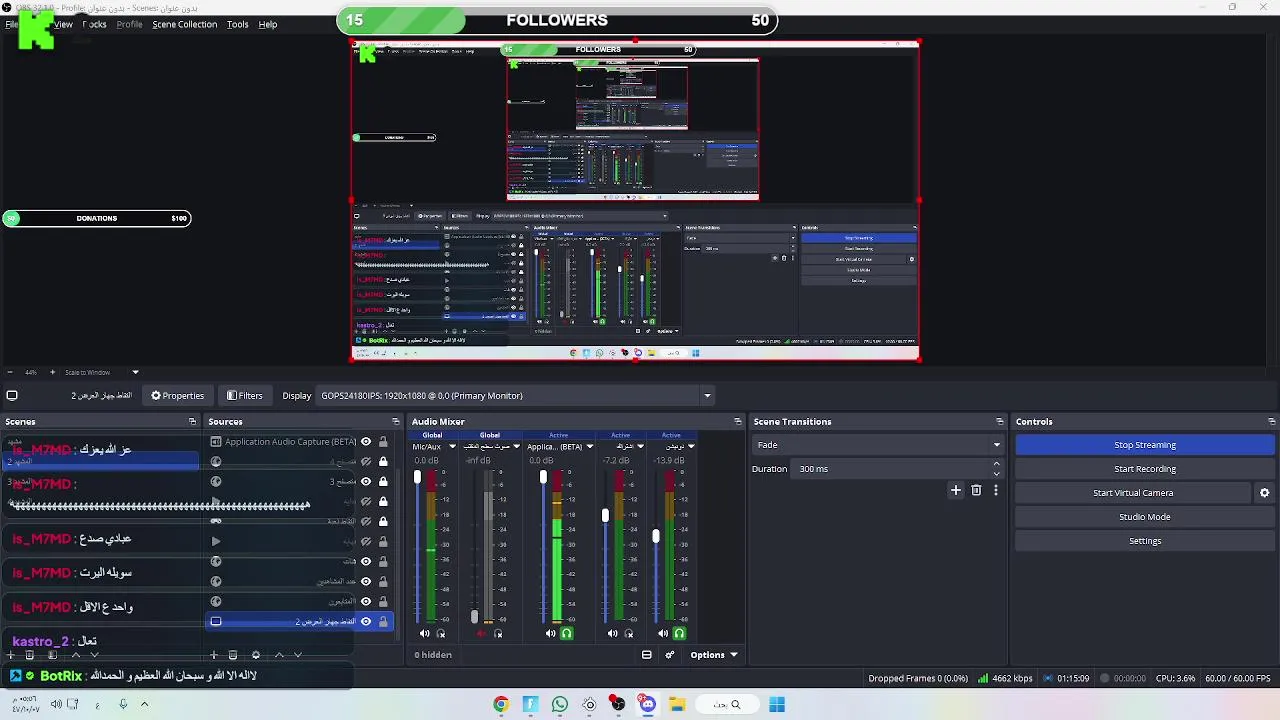Viewport: 1280px width, 720px height.
Task: Open the Docks menu
Action: pyautogui.click(x=94, y=24)
